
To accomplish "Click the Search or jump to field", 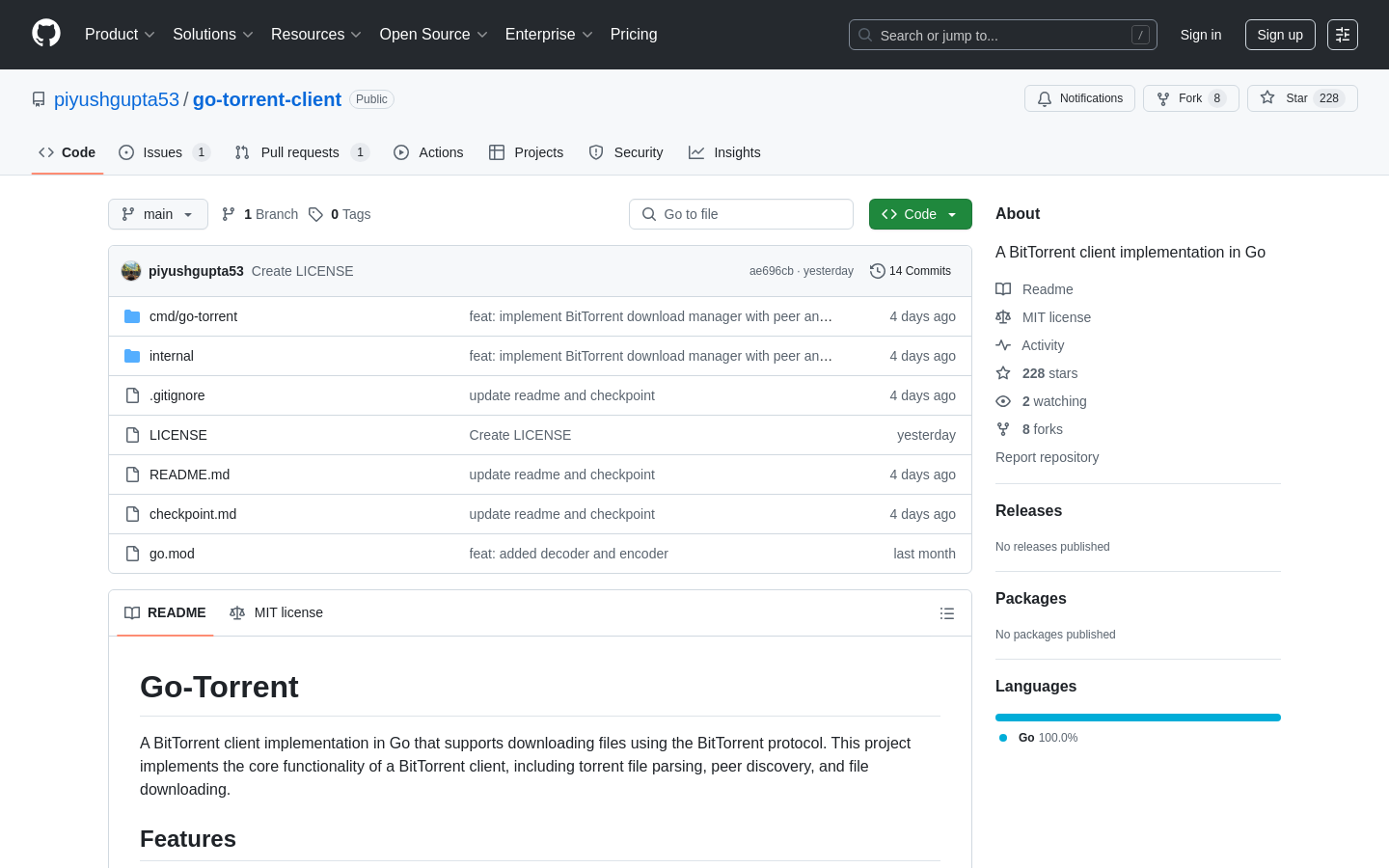I will pos(1003,35).
